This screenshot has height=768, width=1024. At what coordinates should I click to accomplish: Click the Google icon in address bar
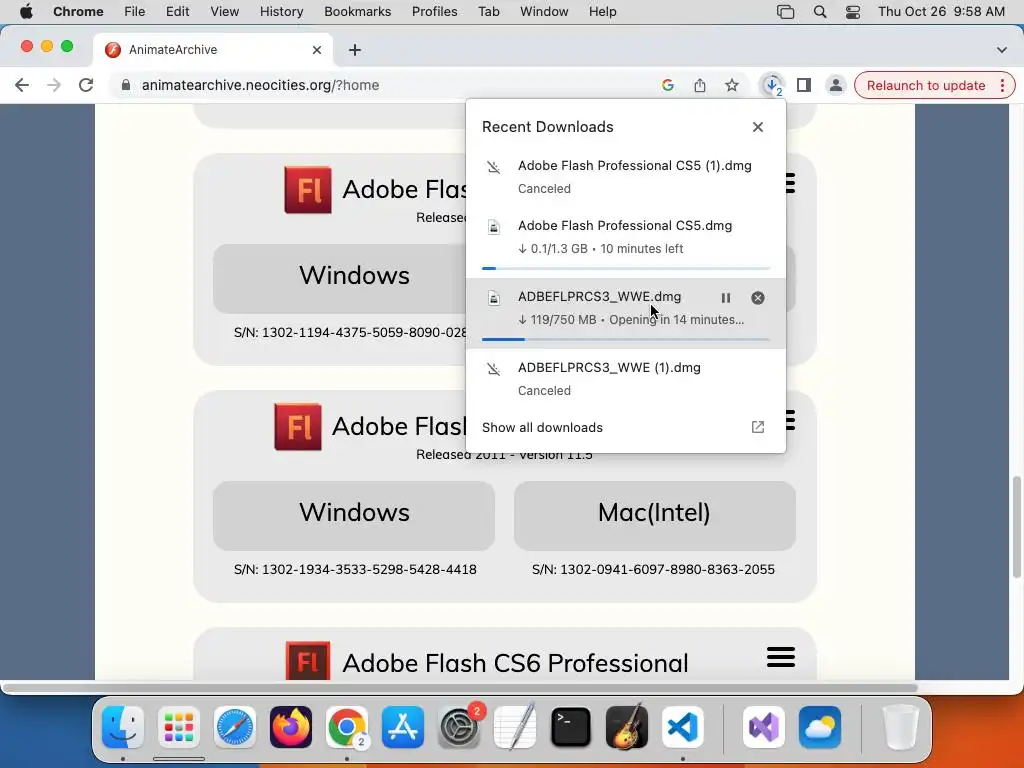667,85
